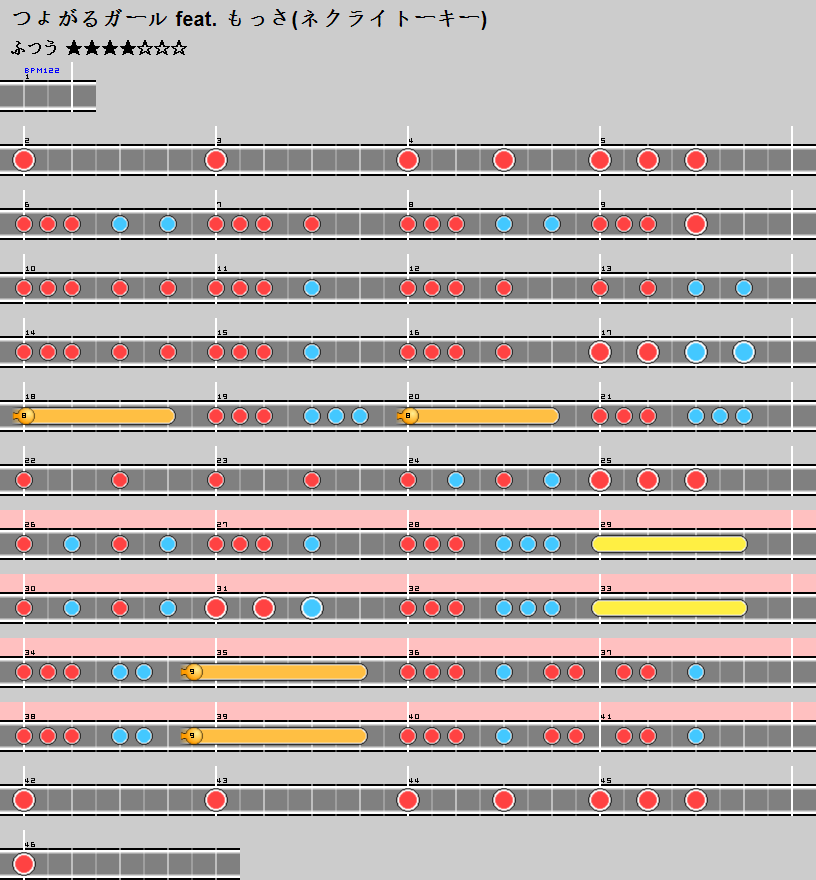Screen dimensions: 816x880
Task: Select the big red note at measure 43
Action: 216,800
